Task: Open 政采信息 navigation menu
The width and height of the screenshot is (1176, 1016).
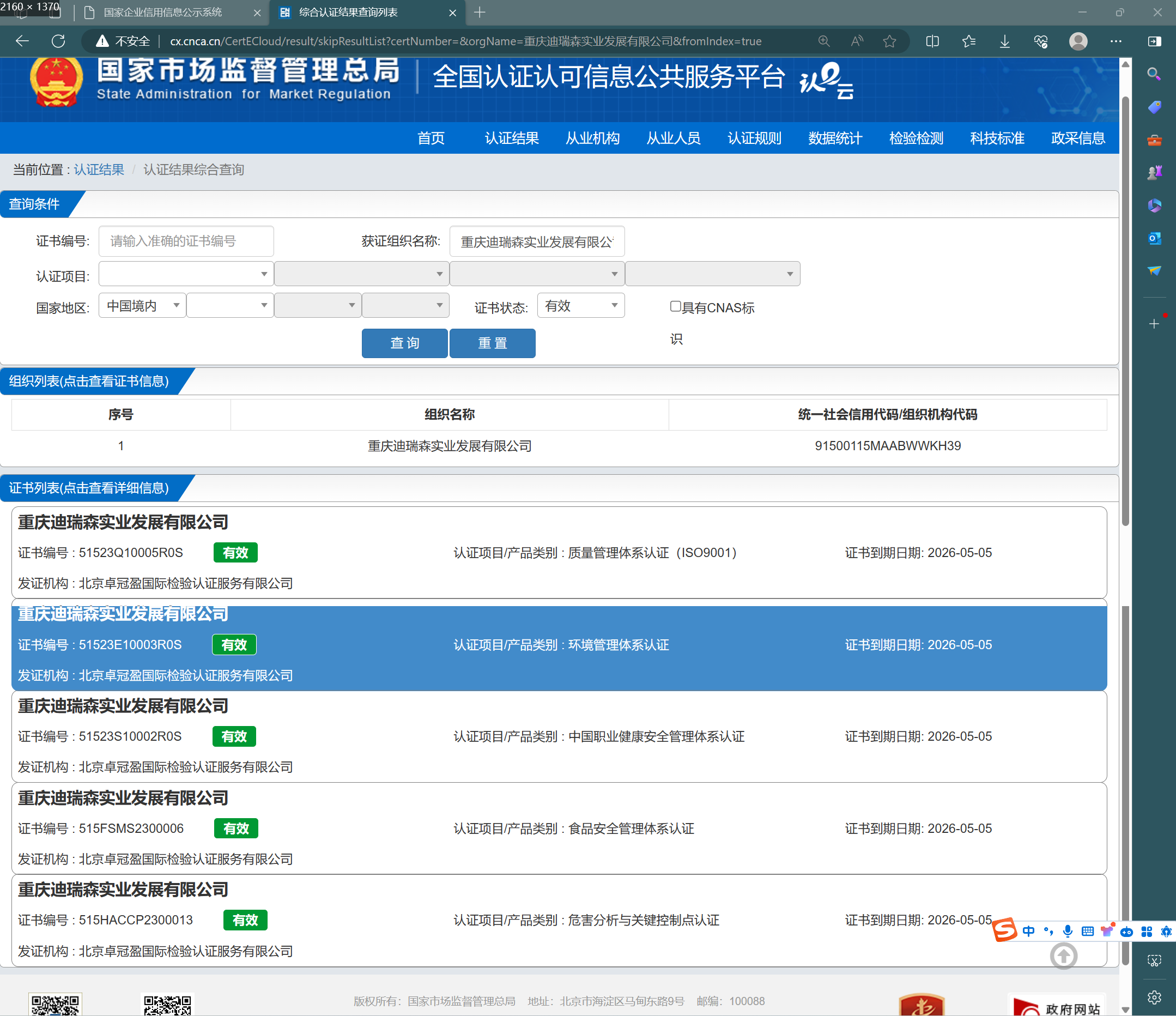Action: (1078, 138)
